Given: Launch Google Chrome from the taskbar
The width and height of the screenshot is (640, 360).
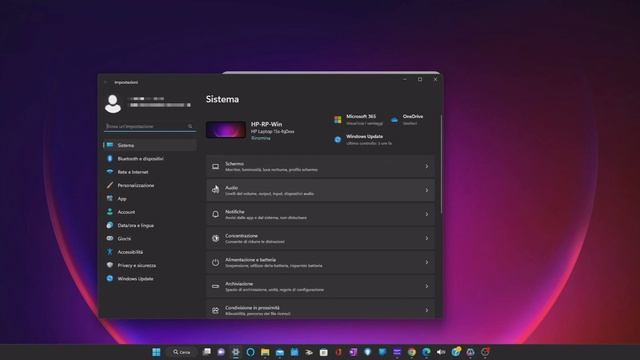Looking at the screenshot, I should pos(411,352).
